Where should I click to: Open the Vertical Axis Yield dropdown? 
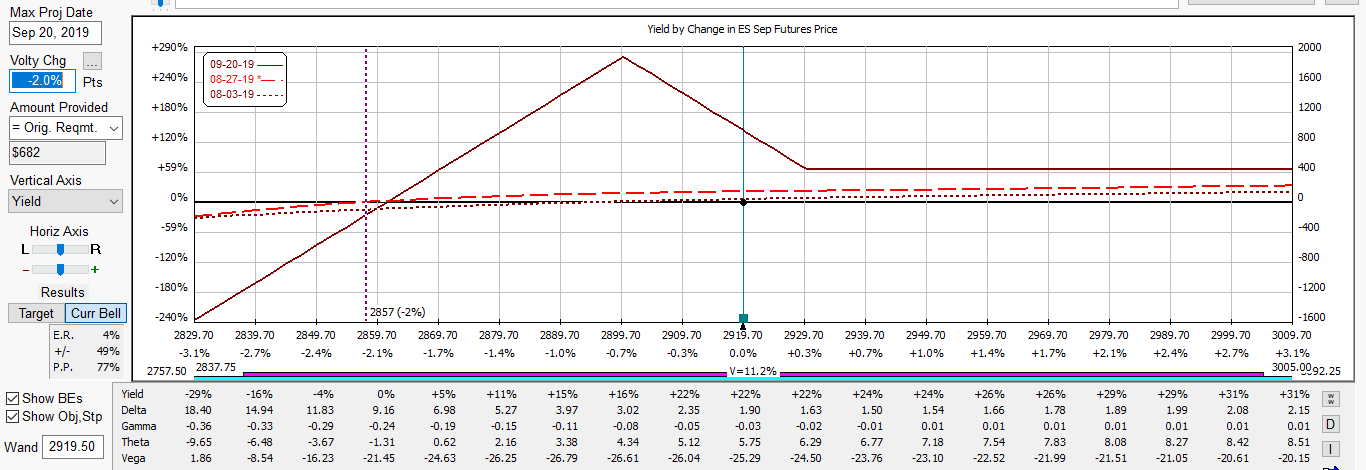pyautogui.click(x=65, y=201)
